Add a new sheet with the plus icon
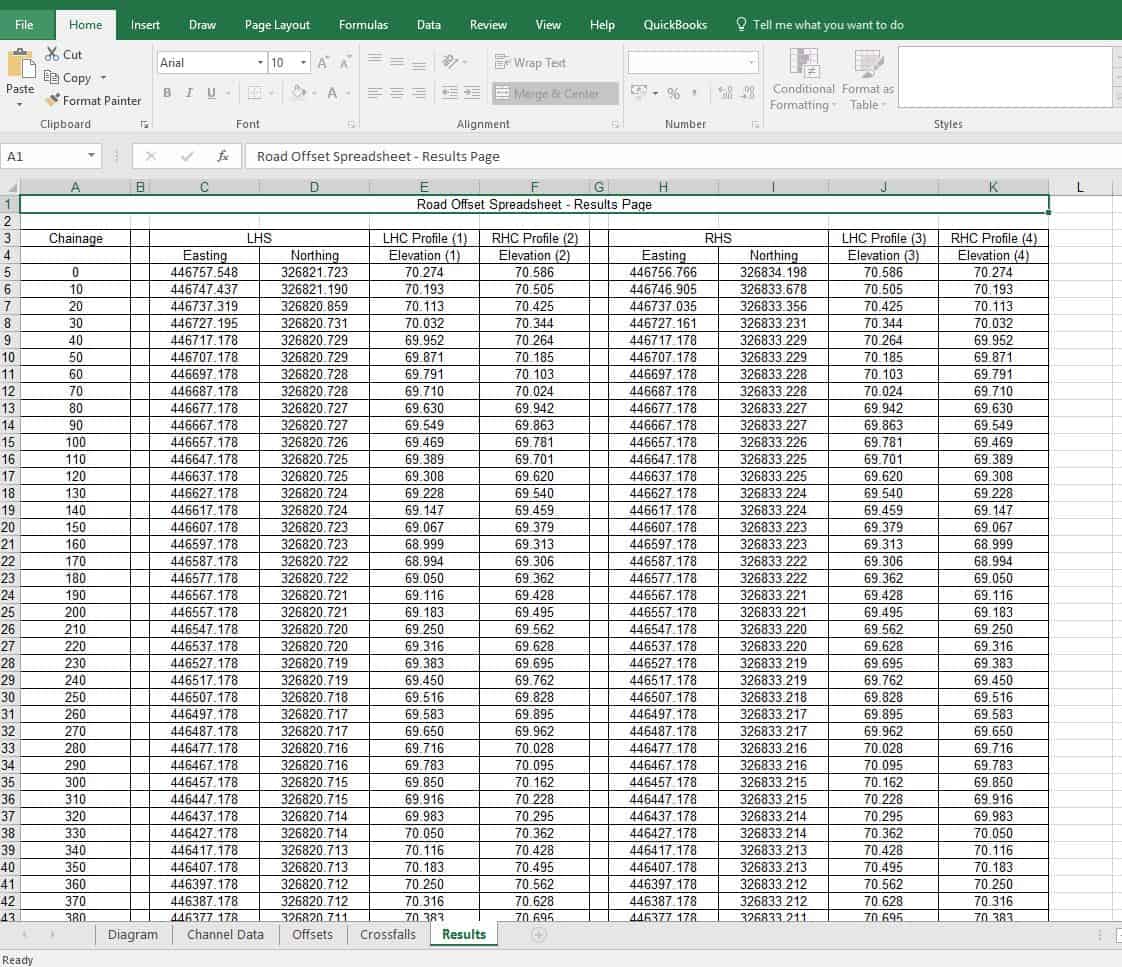 (539, 934)
